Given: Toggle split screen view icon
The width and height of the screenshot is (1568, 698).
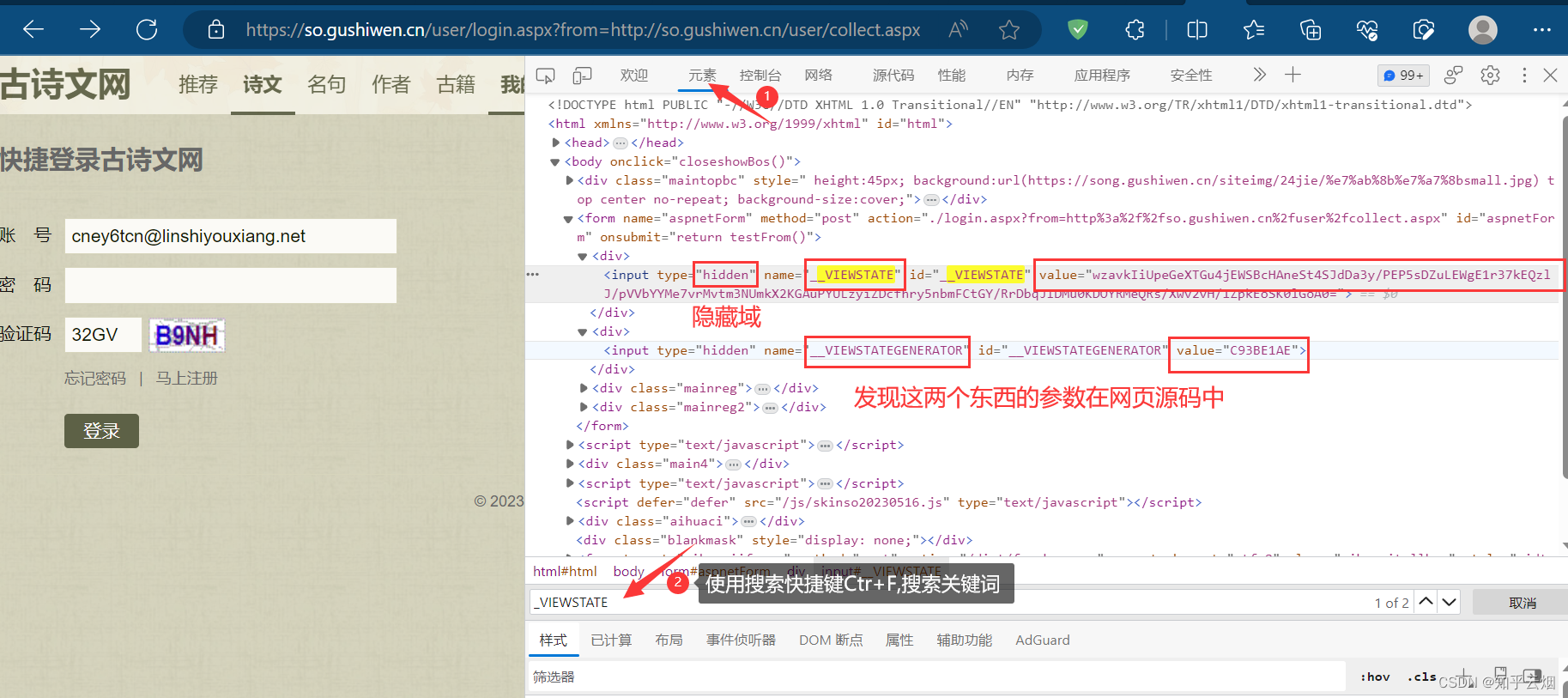Looking at the screenshot, I should (x=1197, y=30).
